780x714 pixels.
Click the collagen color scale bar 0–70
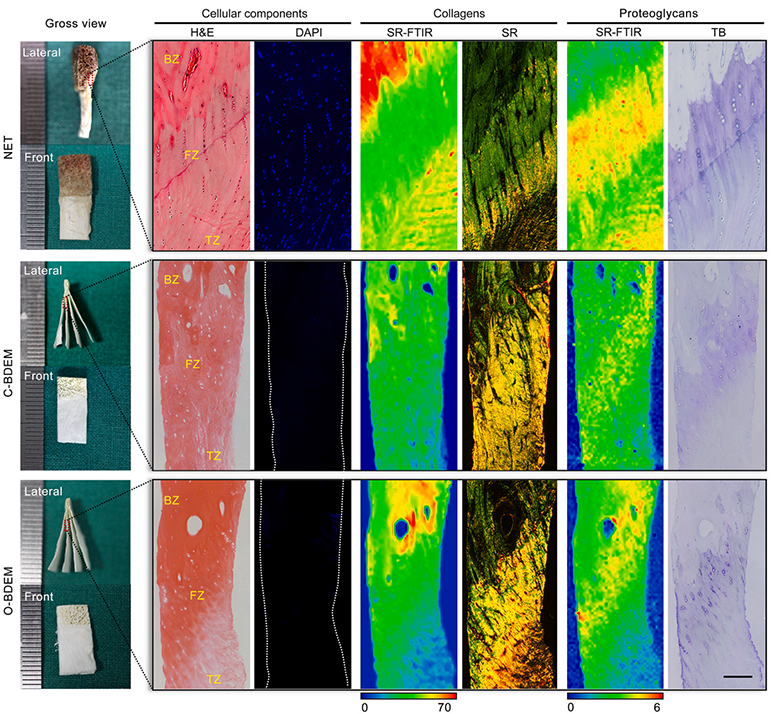408,693
